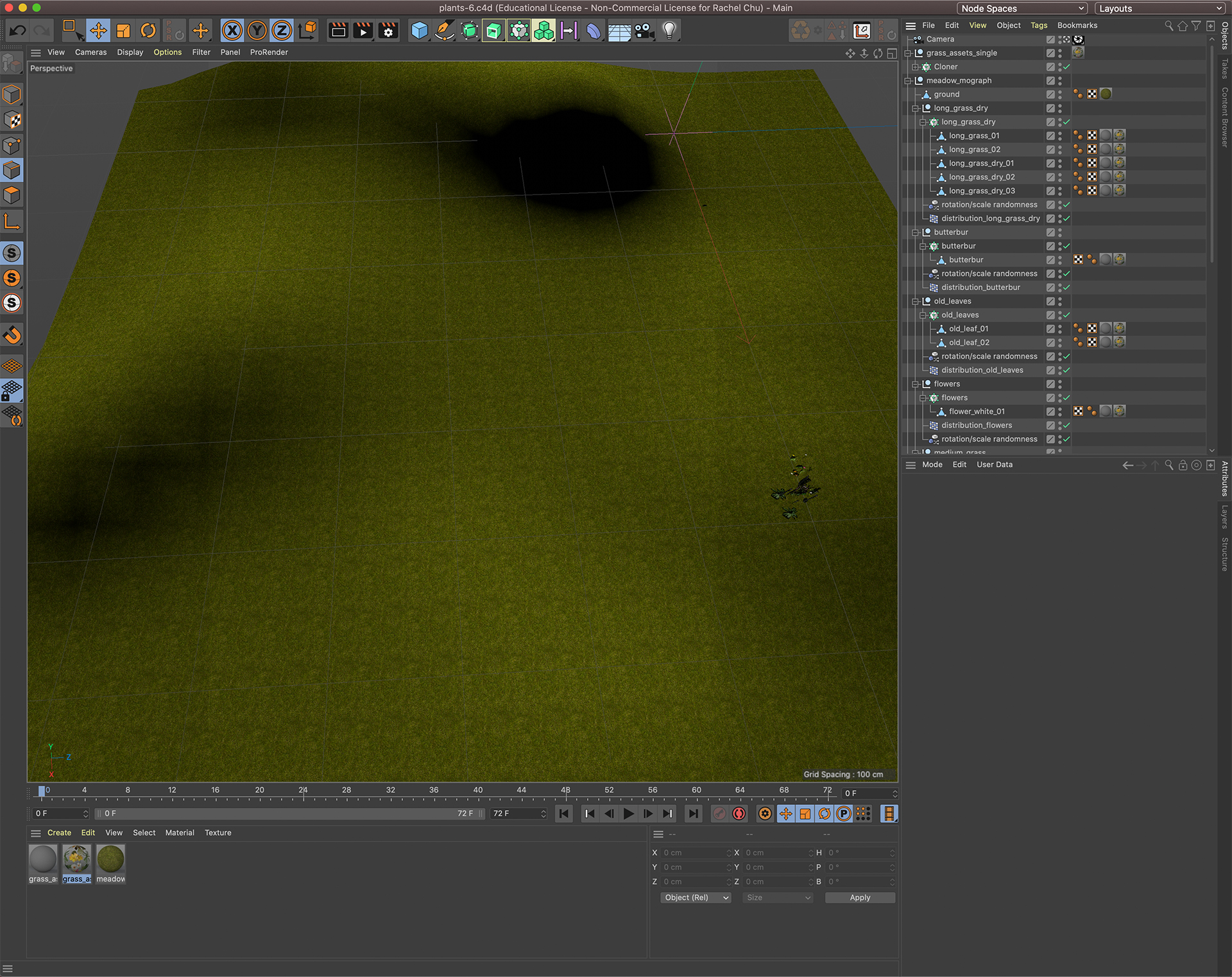Image resolution: width=1232 pixels, height=977 pixels.
Task: Open the Tags menu in Objects panel
Action: pos(1038,25)
